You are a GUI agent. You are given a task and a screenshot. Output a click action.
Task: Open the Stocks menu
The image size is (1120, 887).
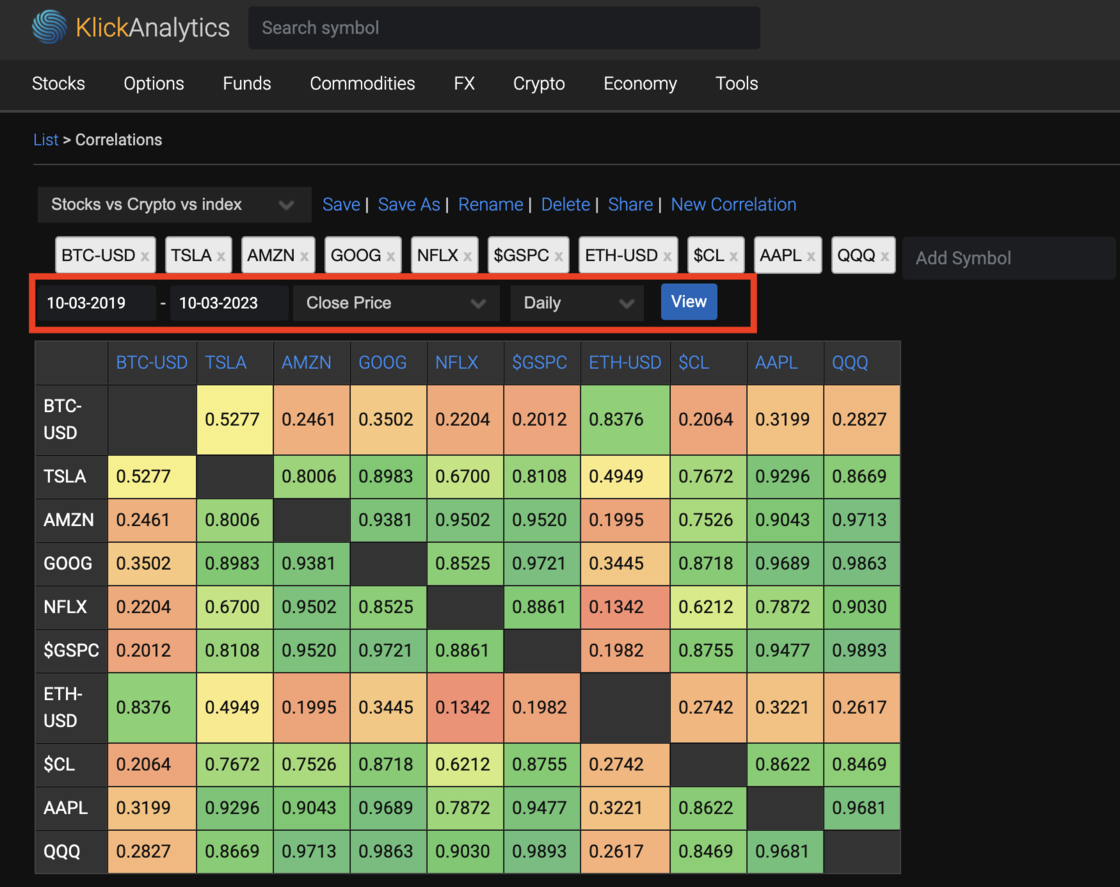pyautogui.click(x=59, y=84)
